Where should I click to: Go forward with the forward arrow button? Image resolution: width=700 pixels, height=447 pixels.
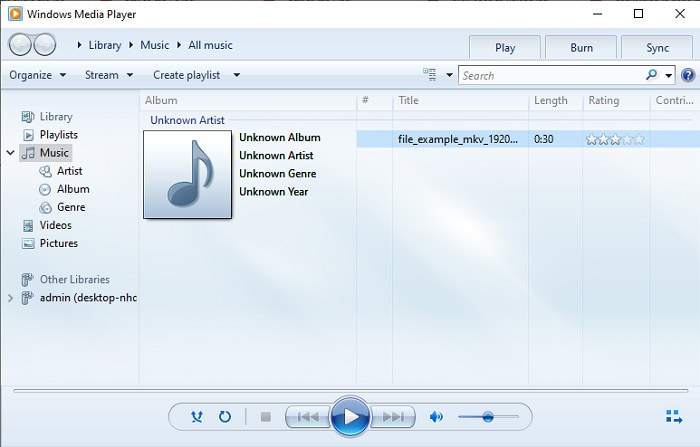(x=45, y=45)
